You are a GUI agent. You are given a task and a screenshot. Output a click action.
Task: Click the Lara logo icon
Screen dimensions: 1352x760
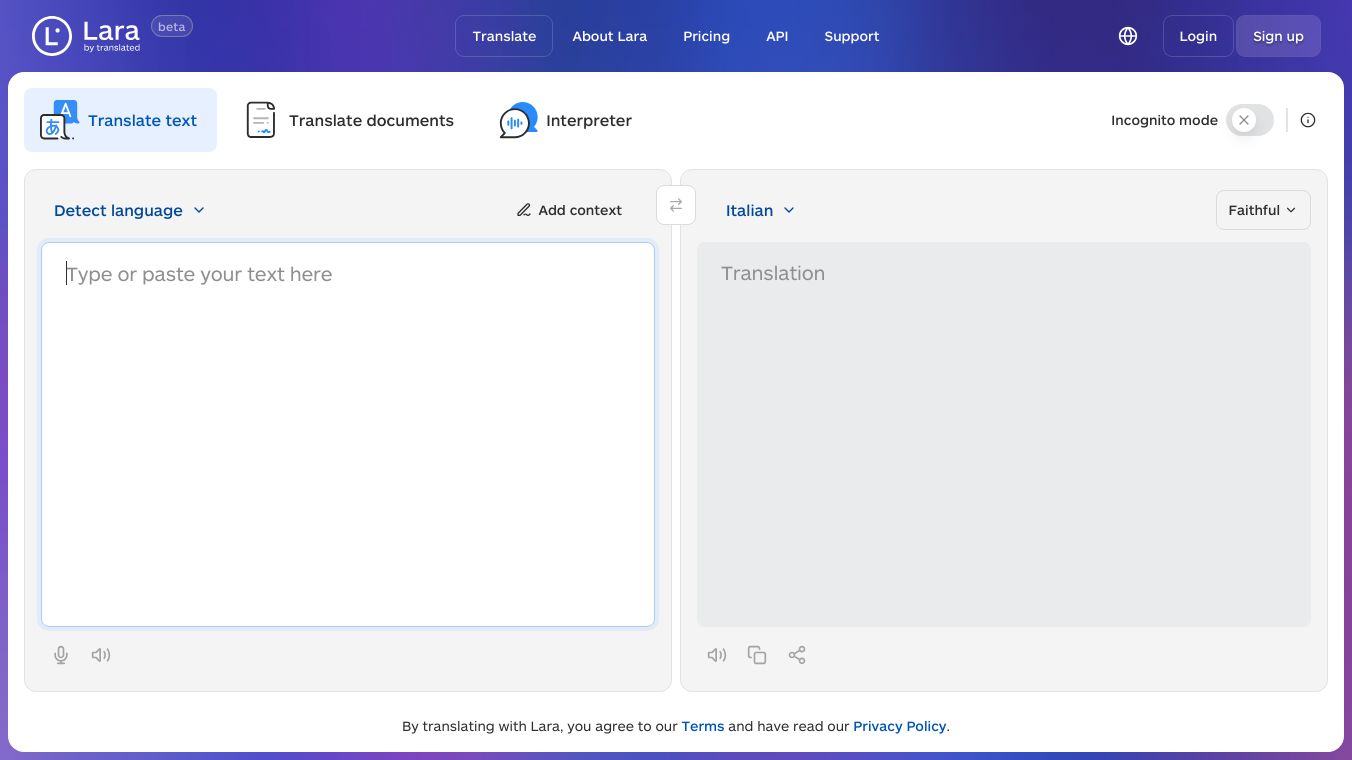[52, 36]
